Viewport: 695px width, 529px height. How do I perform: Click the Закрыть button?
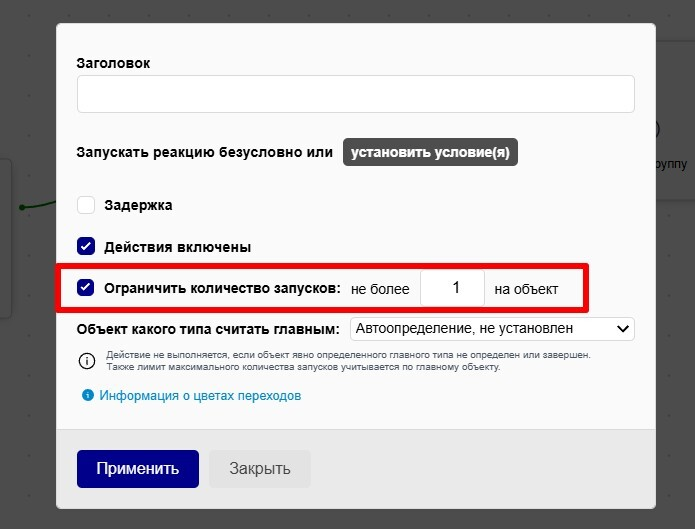pos(260,469)
